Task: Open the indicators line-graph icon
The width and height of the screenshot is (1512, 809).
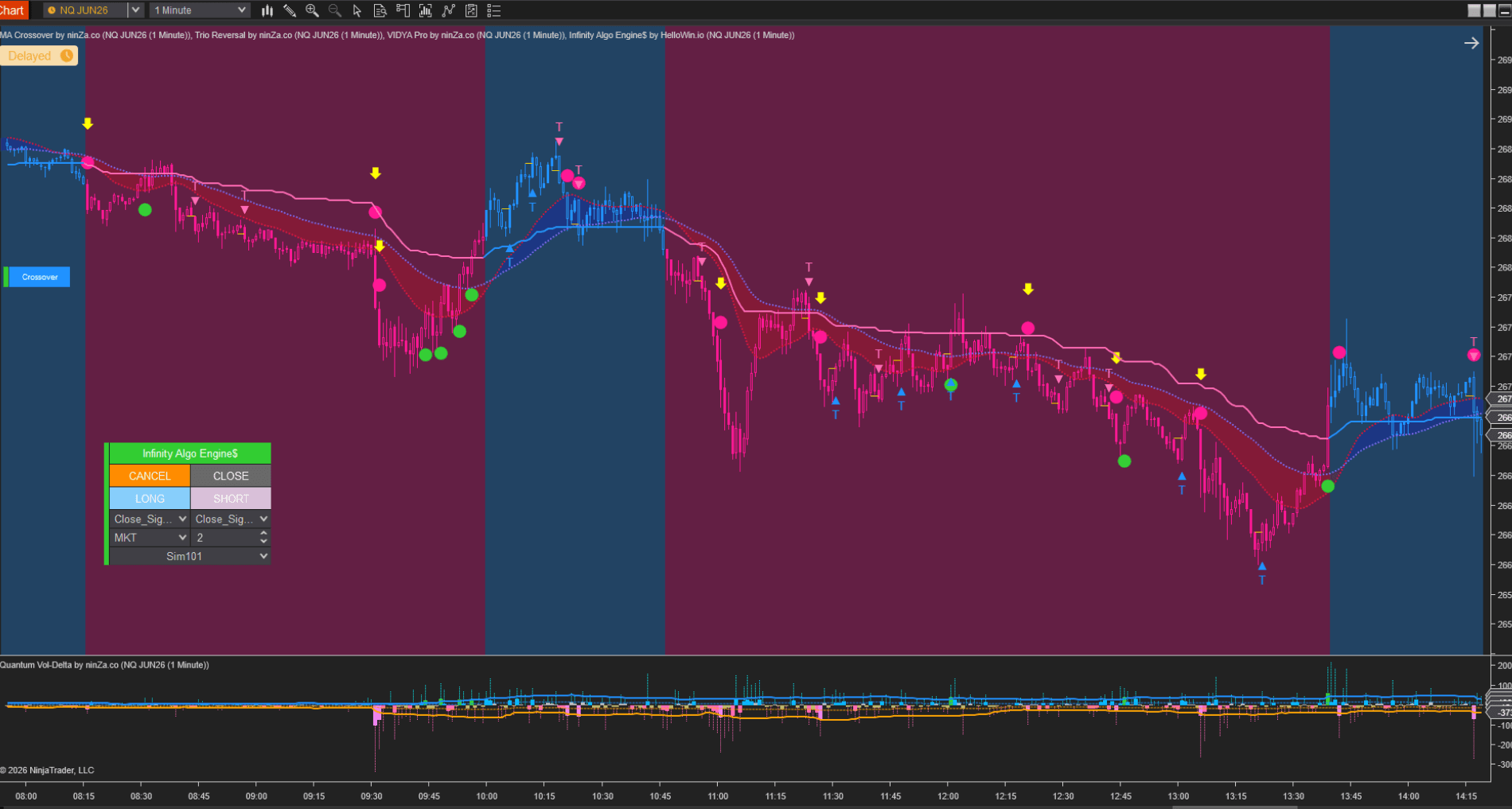Action: 449,10
